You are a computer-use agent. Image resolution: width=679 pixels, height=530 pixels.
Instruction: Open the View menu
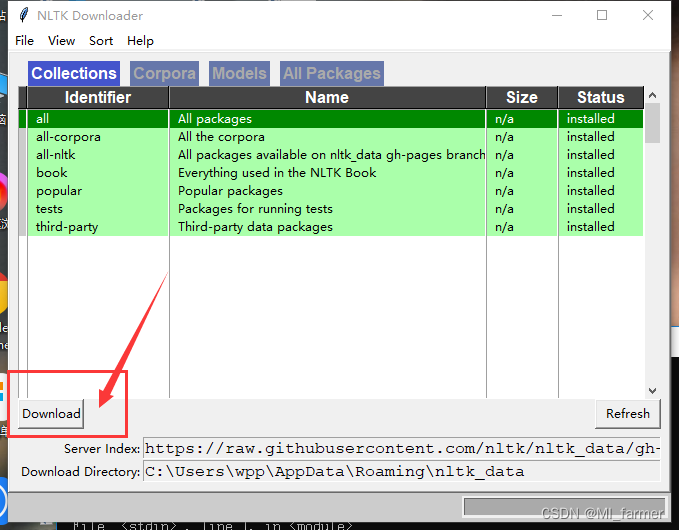pos(61,41)
